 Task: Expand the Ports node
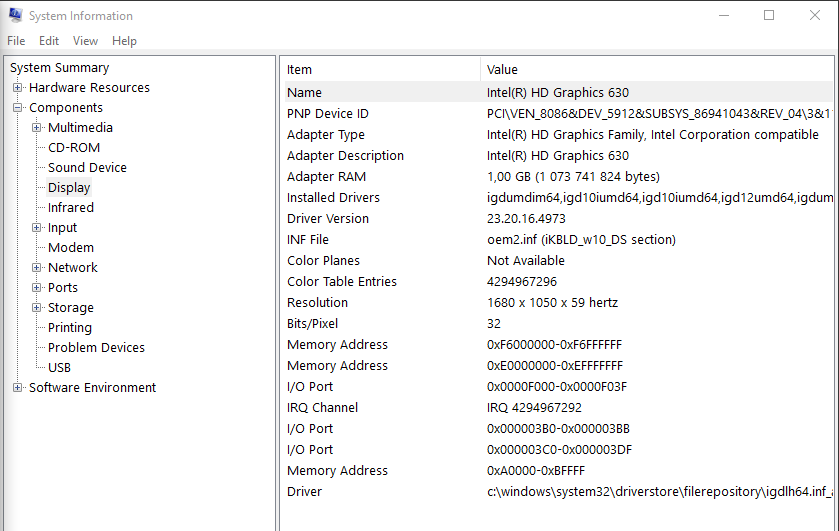coord(36,287)
